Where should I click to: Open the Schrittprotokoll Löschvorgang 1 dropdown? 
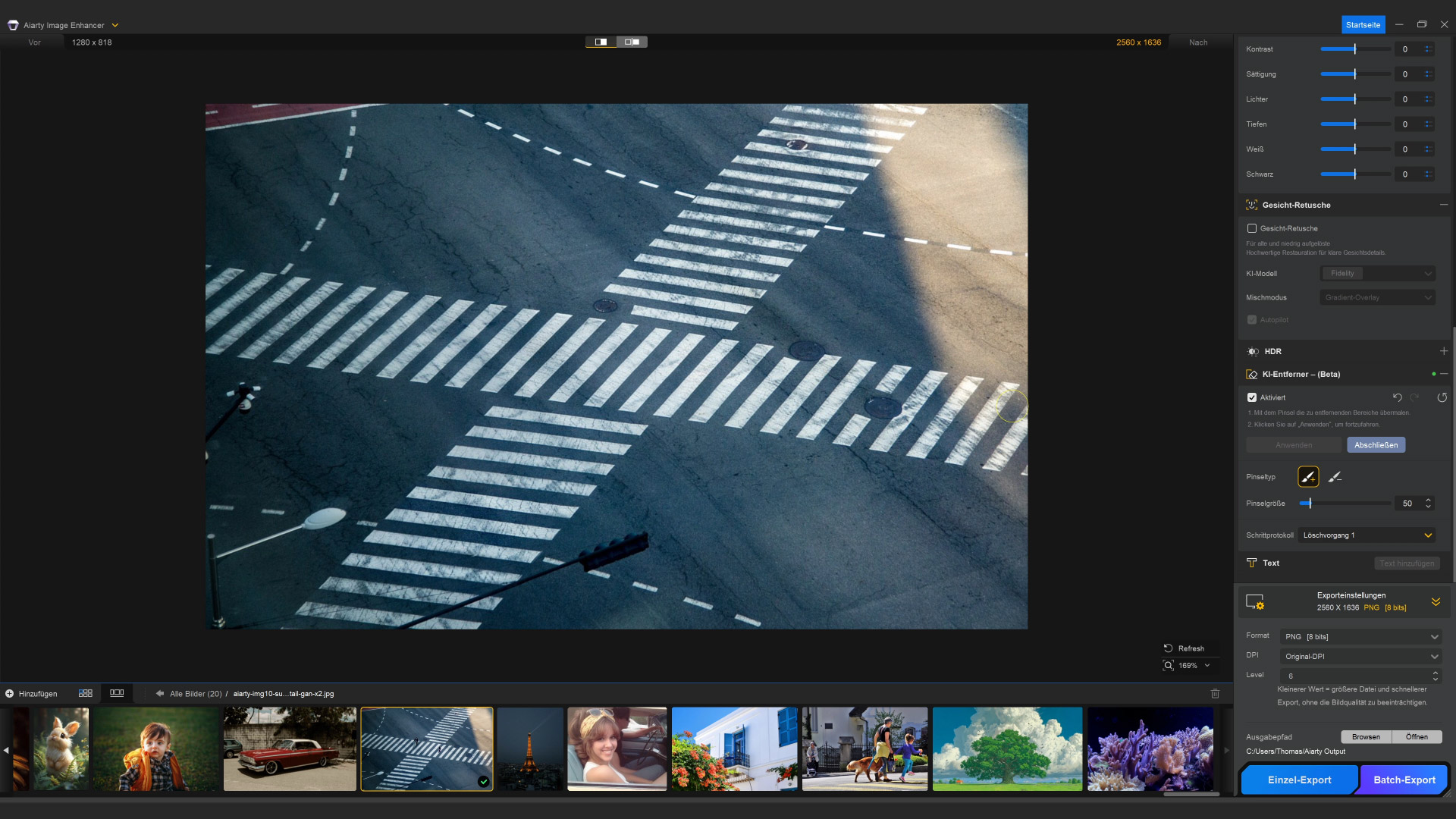[1367, 535]
